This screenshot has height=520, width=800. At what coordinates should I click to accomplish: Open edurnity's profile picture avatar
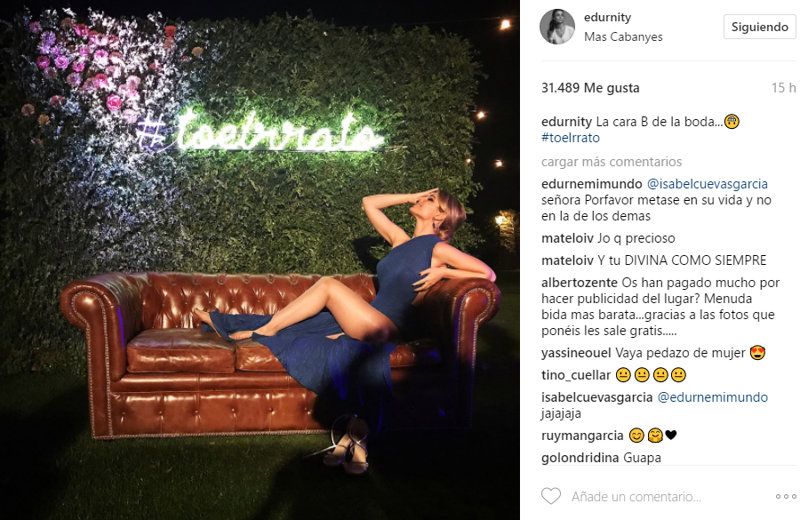(x=557, y=27)
